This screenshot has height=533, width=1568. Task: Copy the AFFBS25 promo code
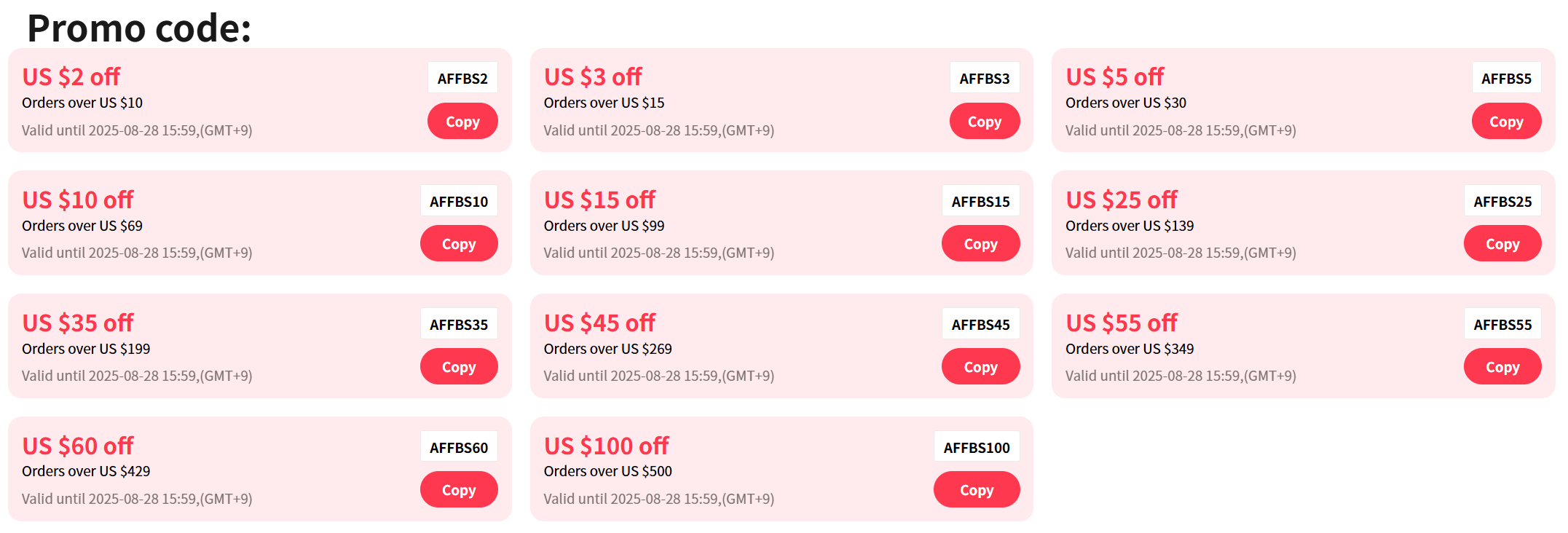[1502, 244]
